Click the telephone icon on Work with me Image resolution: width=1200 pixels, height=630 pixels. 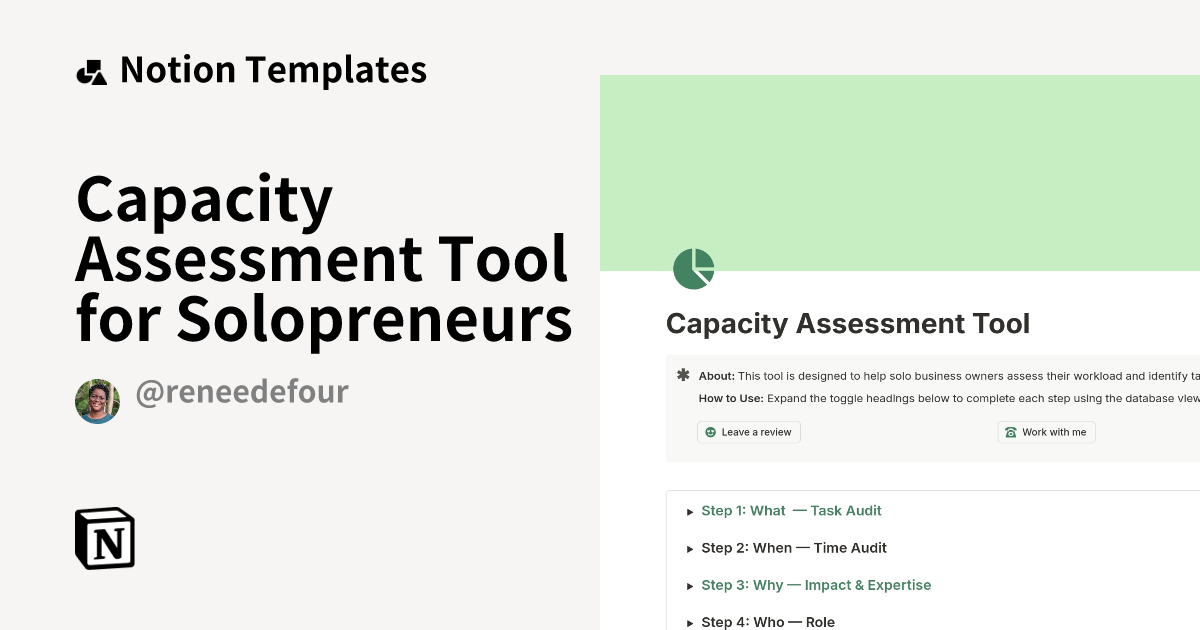1010,432
